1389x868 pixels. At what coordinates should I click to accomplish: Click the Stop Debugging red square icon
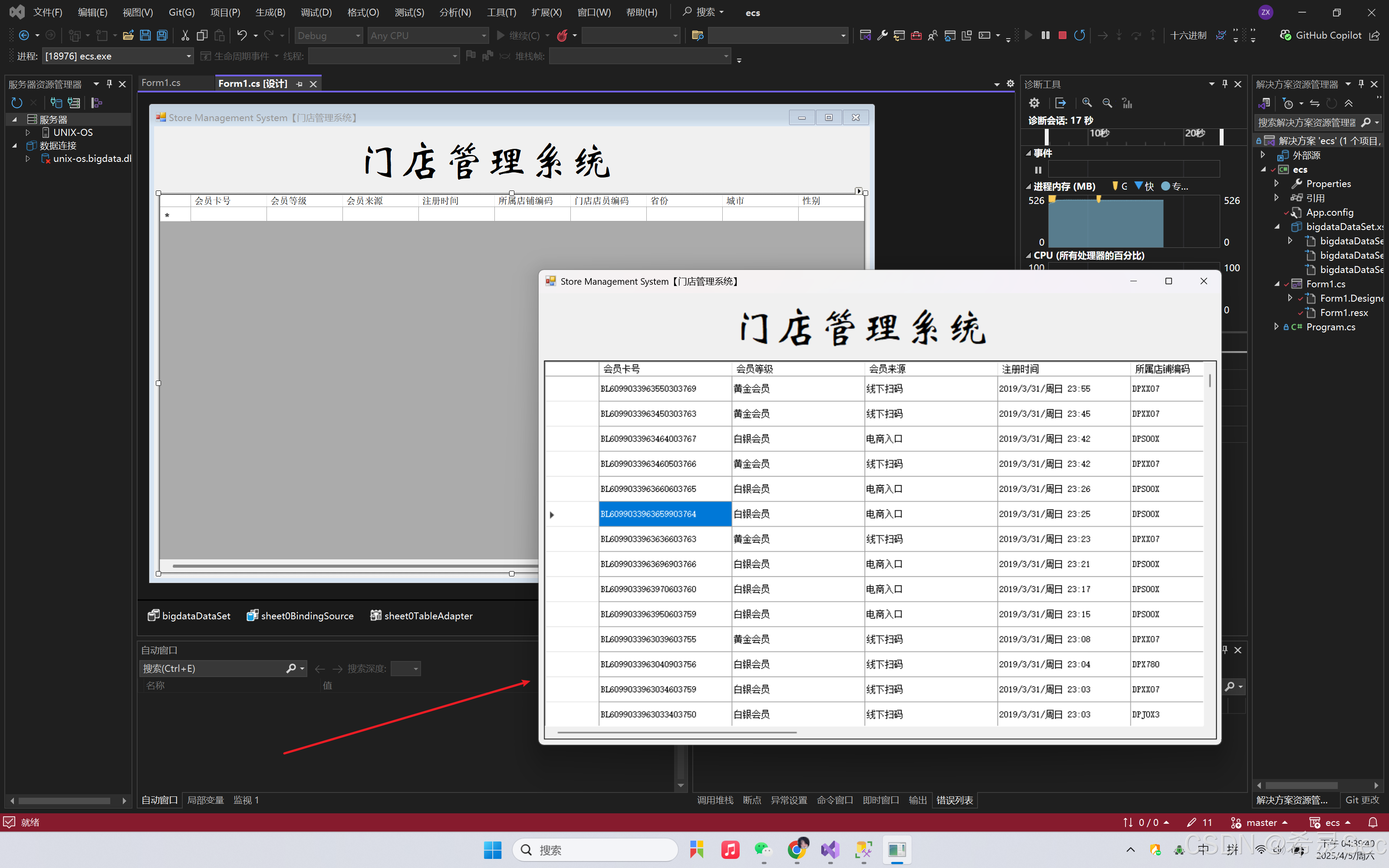[1063, 36]
